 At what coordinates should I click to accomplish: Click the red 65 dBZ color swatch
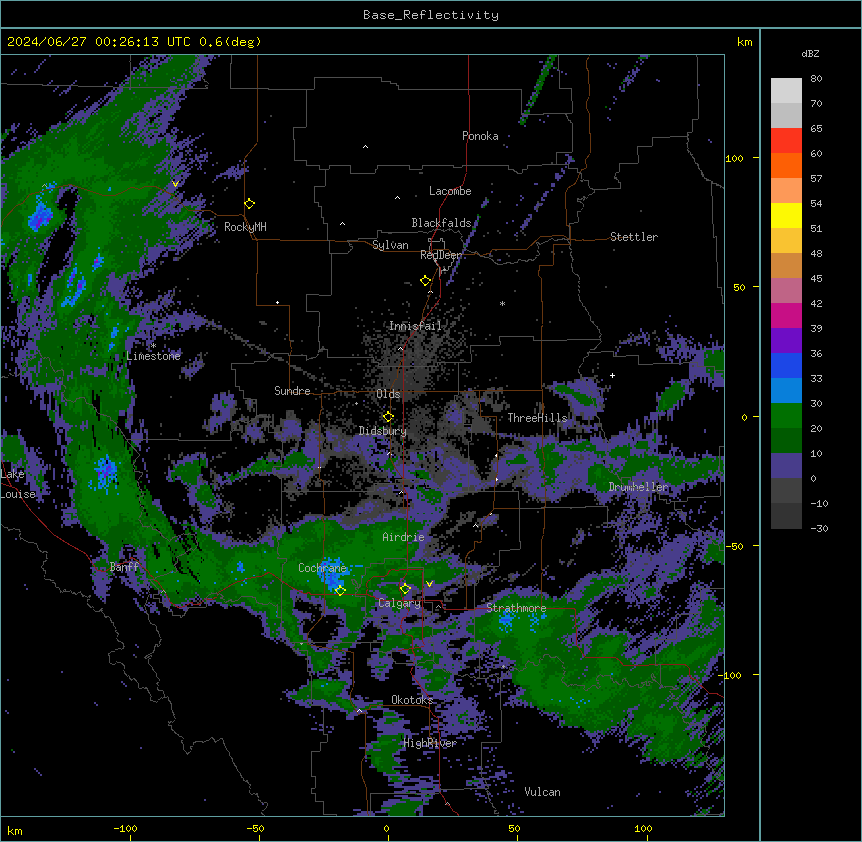coord(786,141)
